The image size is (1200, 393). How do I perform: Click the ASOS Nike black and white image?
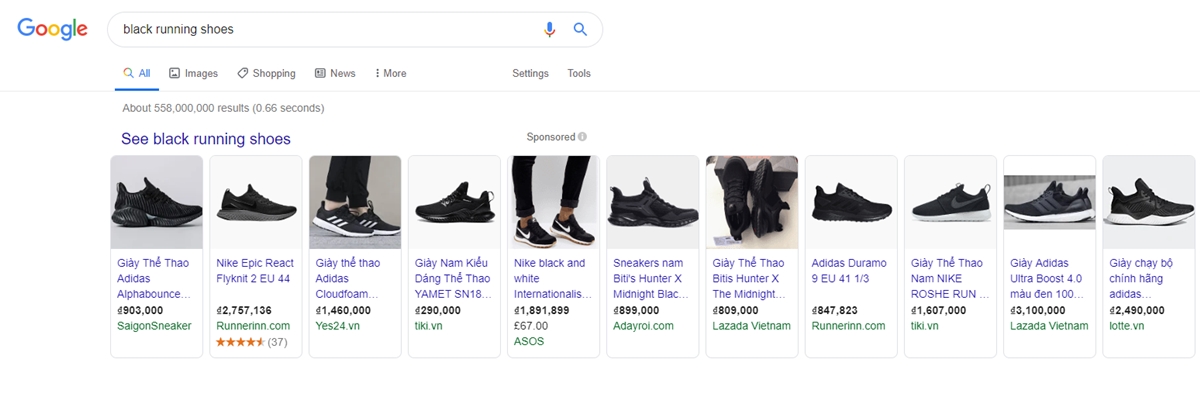(553, 202)
